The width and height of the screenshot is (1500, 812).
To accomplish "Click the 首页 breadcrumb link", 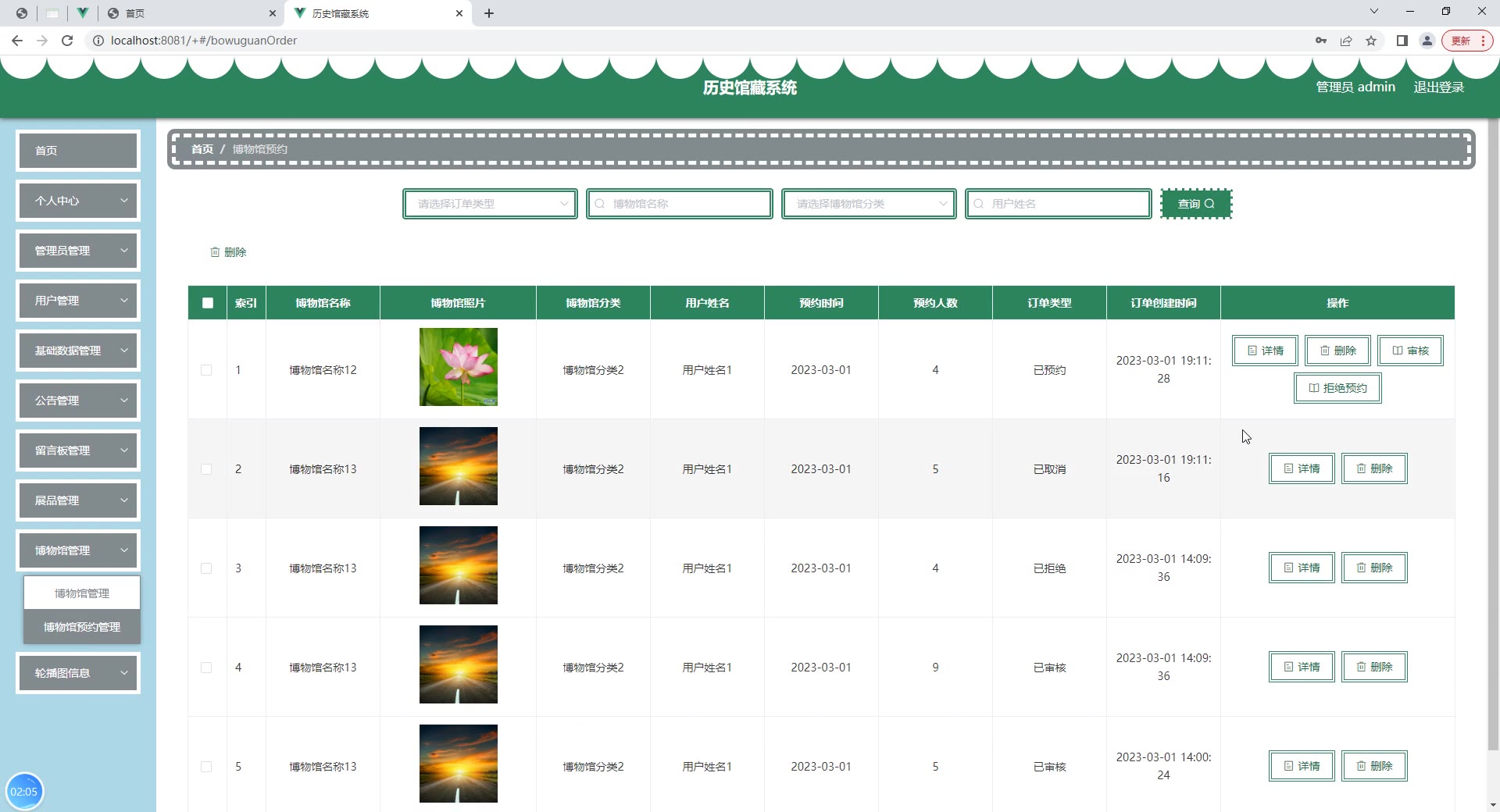I will coord(202,149).
